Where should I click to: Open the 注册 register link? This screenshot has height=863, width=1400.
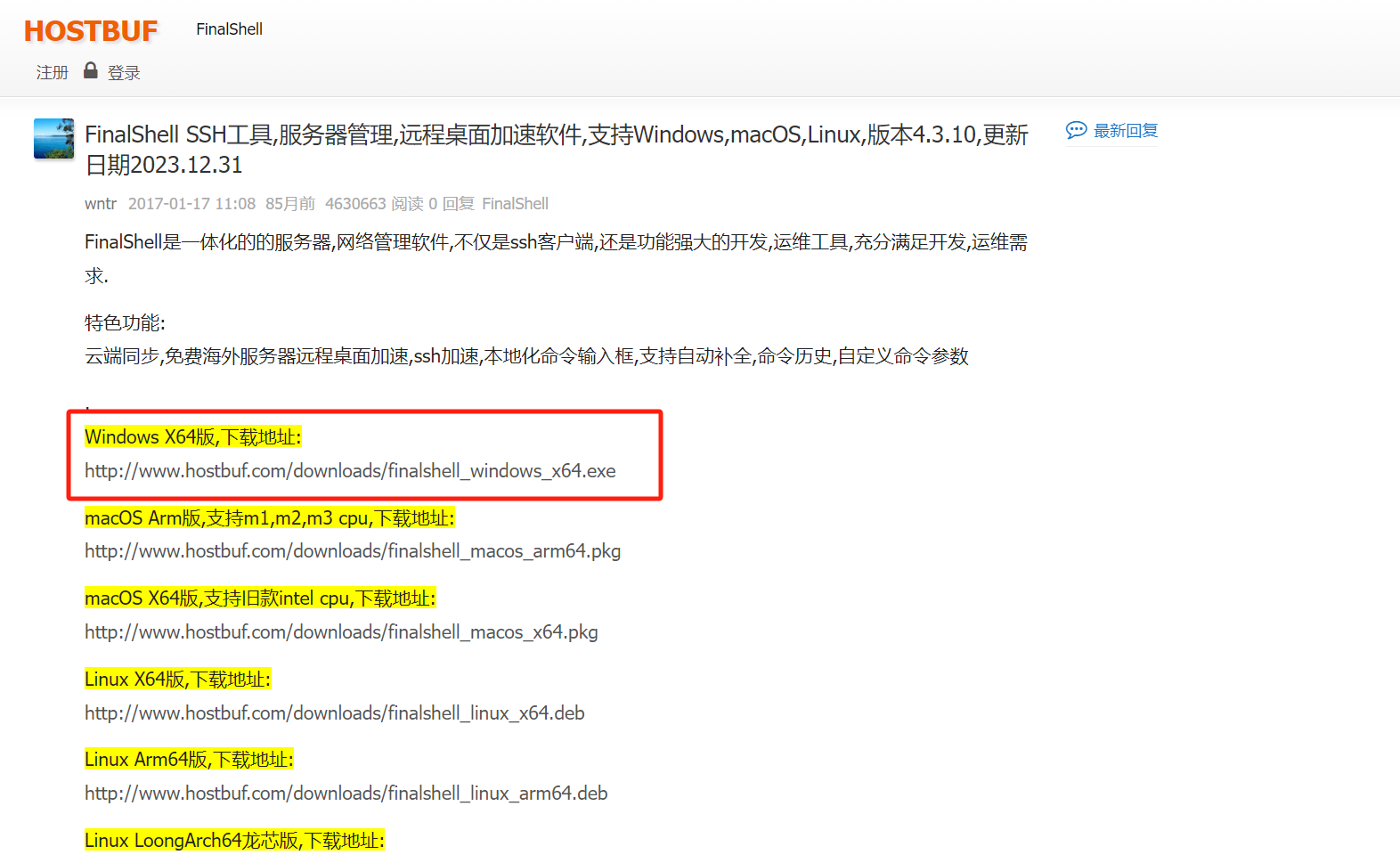point(53,73)
